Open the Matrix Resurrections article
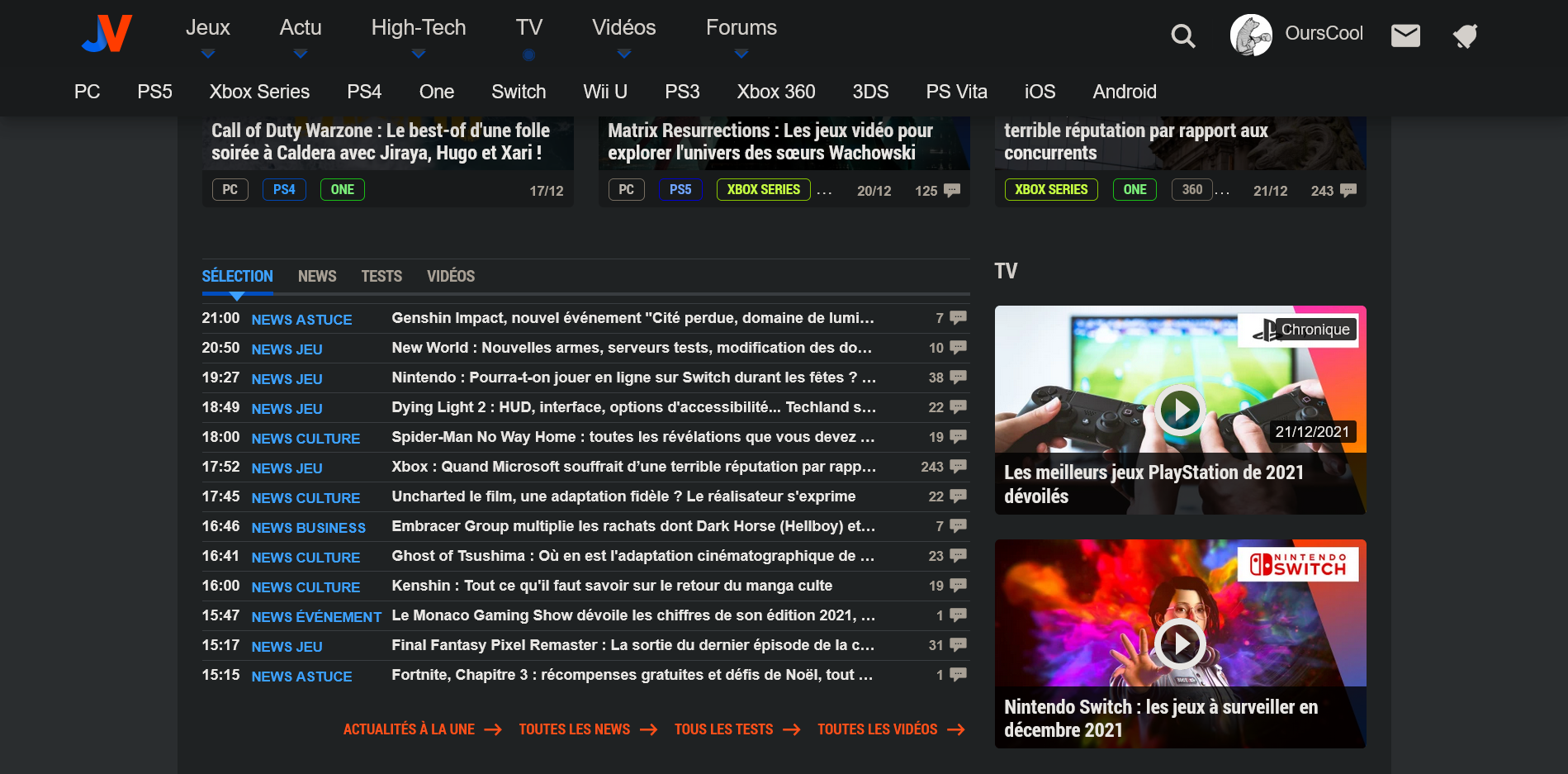The height and width of the screenshot is (774, 1568). coord(770,142)
